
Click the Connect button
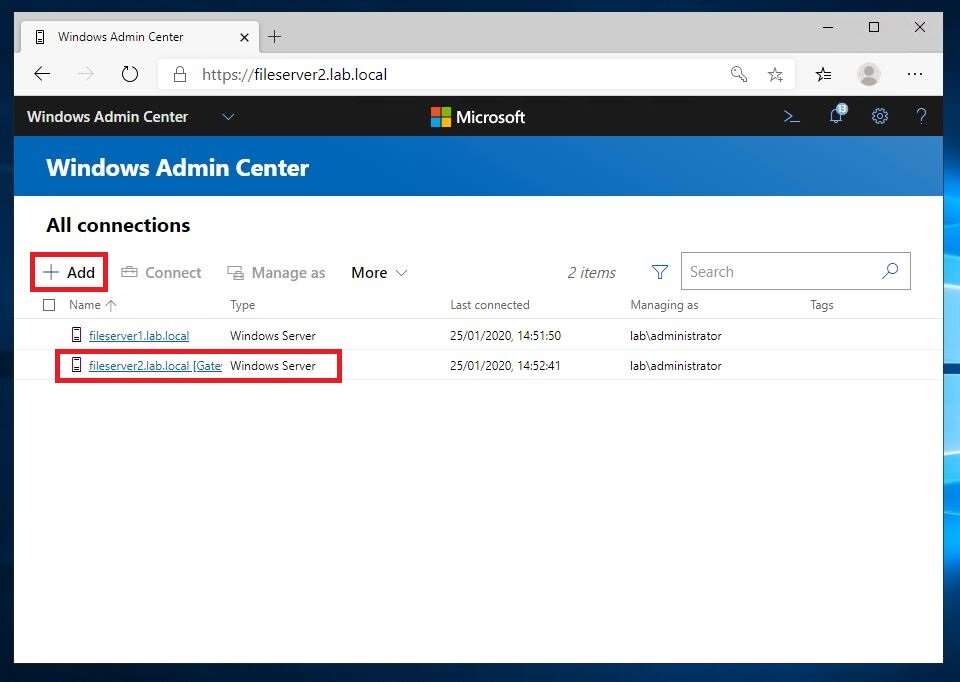[x=161, y=272]
